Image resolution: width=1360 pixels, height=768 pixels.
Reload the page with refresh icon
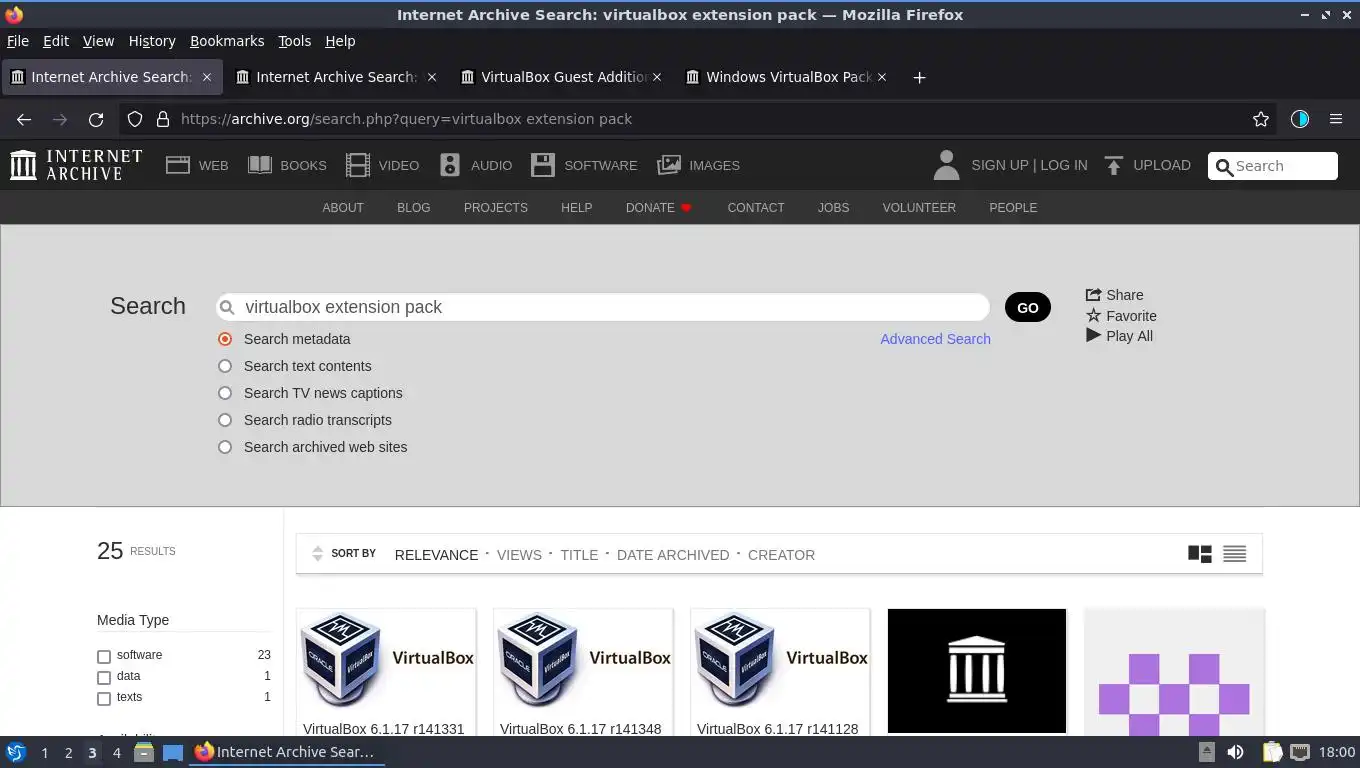96,119
